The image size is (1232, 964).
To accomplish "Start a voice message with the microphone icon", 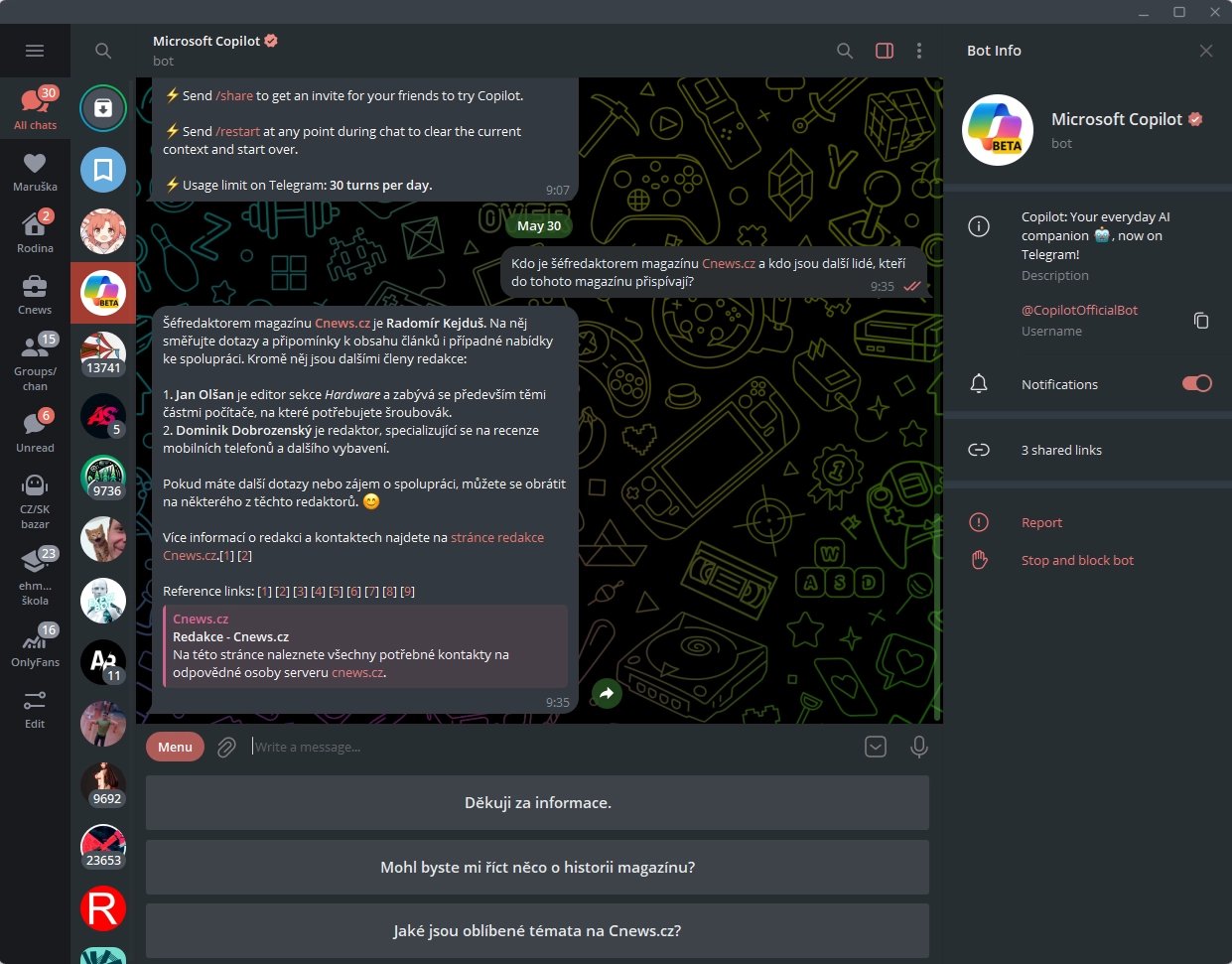I will [x=918, y=747].
